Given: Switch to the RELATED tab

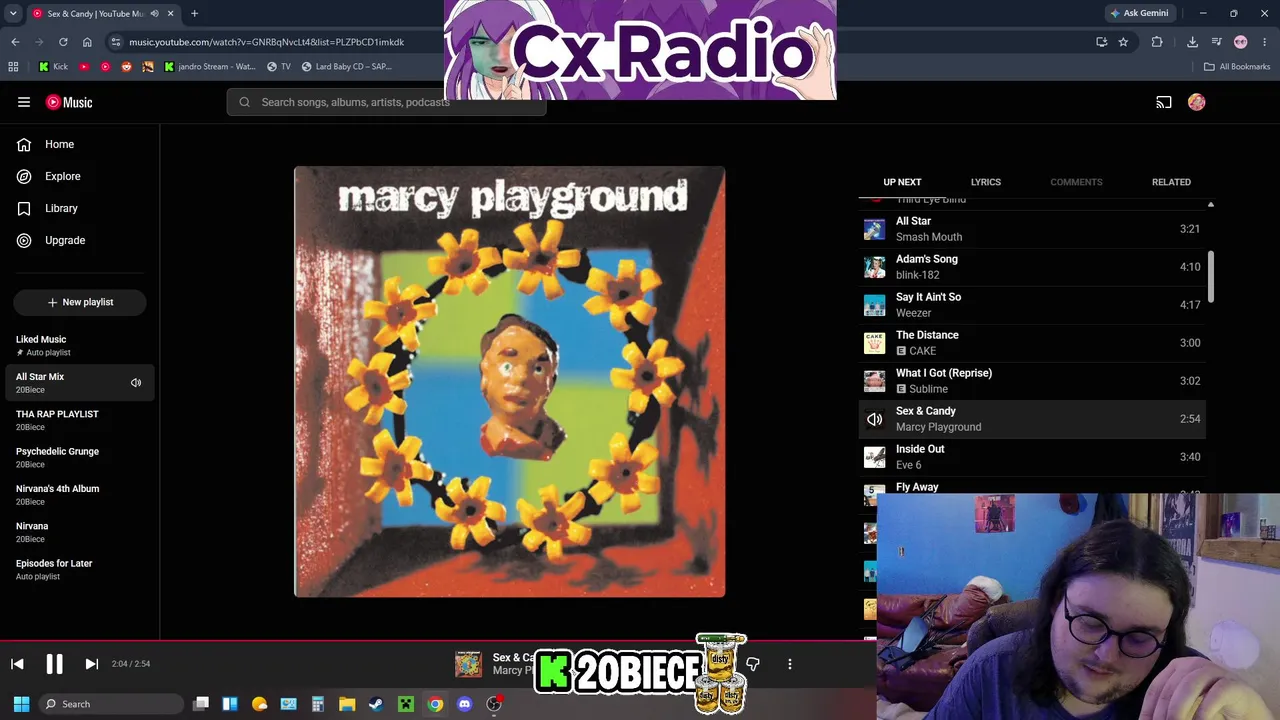Looking at the screenshot, I should tap(1171, 182).
